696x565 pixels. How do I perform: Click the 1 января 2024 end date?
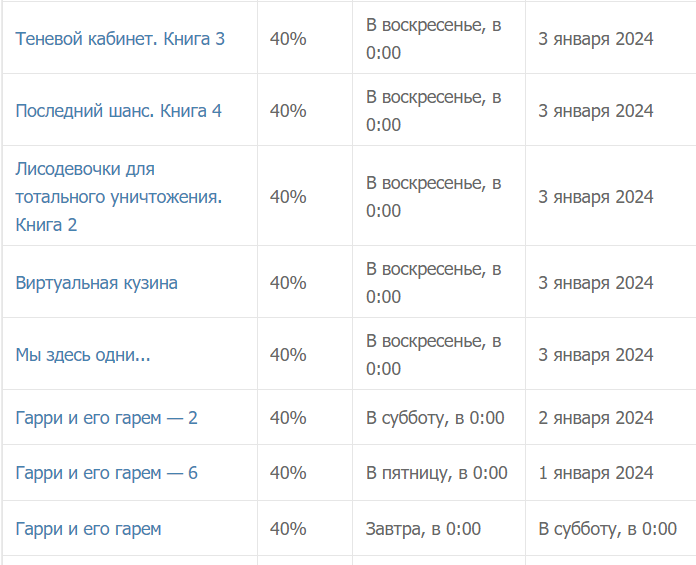click(595, 473)
